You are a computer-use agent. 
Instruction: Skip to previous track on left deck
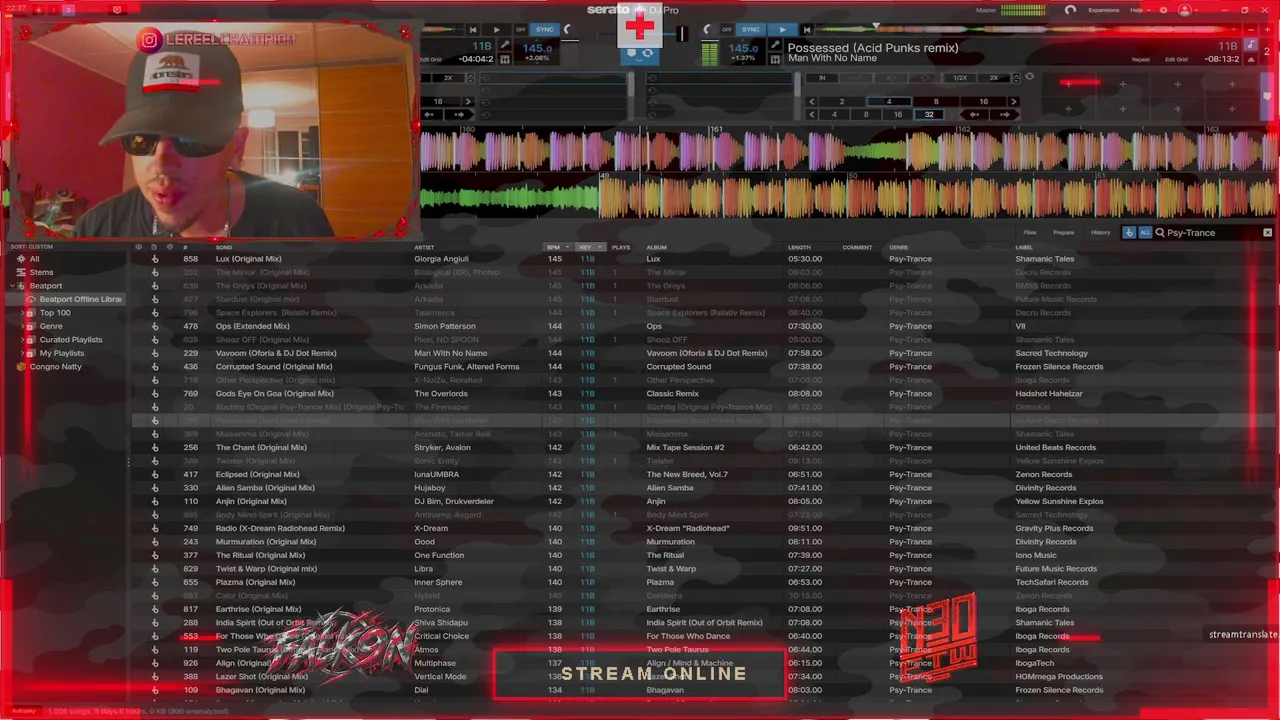[473, 30]
